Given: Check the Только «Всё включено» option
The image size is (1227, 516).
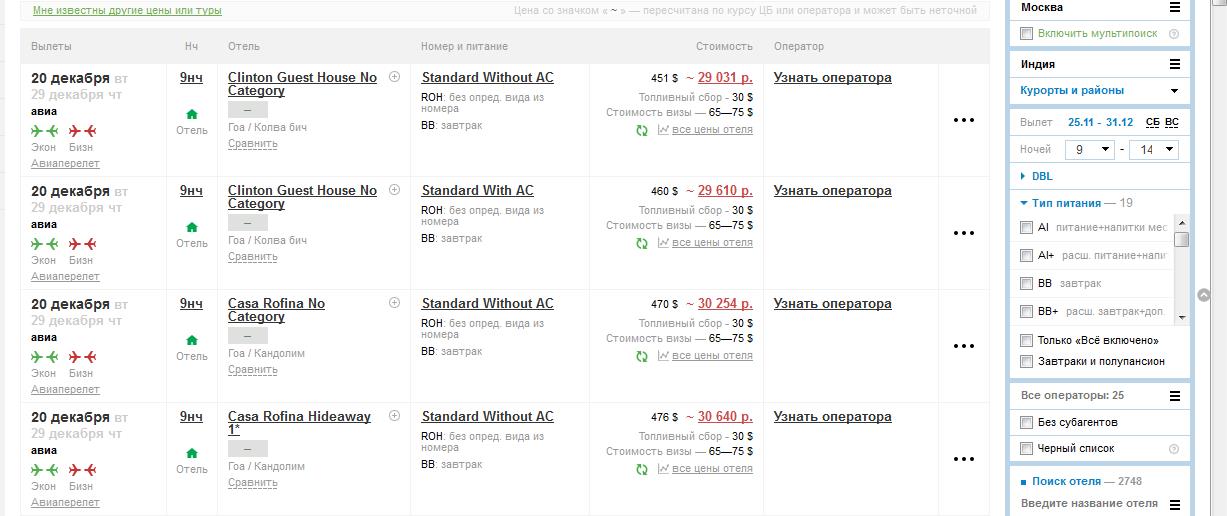Looking at the screenshot, I should pyautogui.click(x=1026, y=341).
